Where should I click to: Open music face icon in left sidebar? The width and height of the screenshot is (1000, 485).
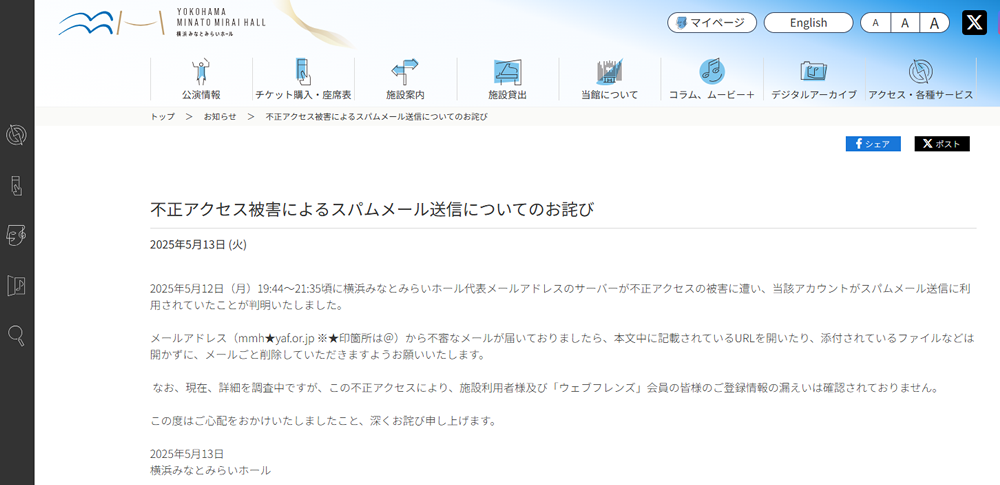[16, 235]
